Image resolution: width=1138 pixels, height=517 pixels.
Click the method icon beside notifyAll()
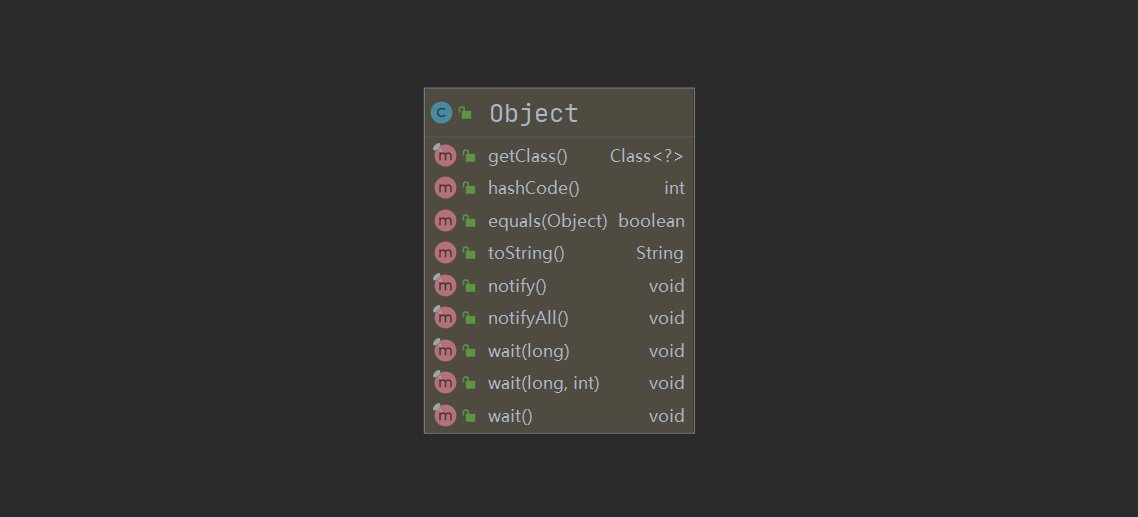(445, 318)
